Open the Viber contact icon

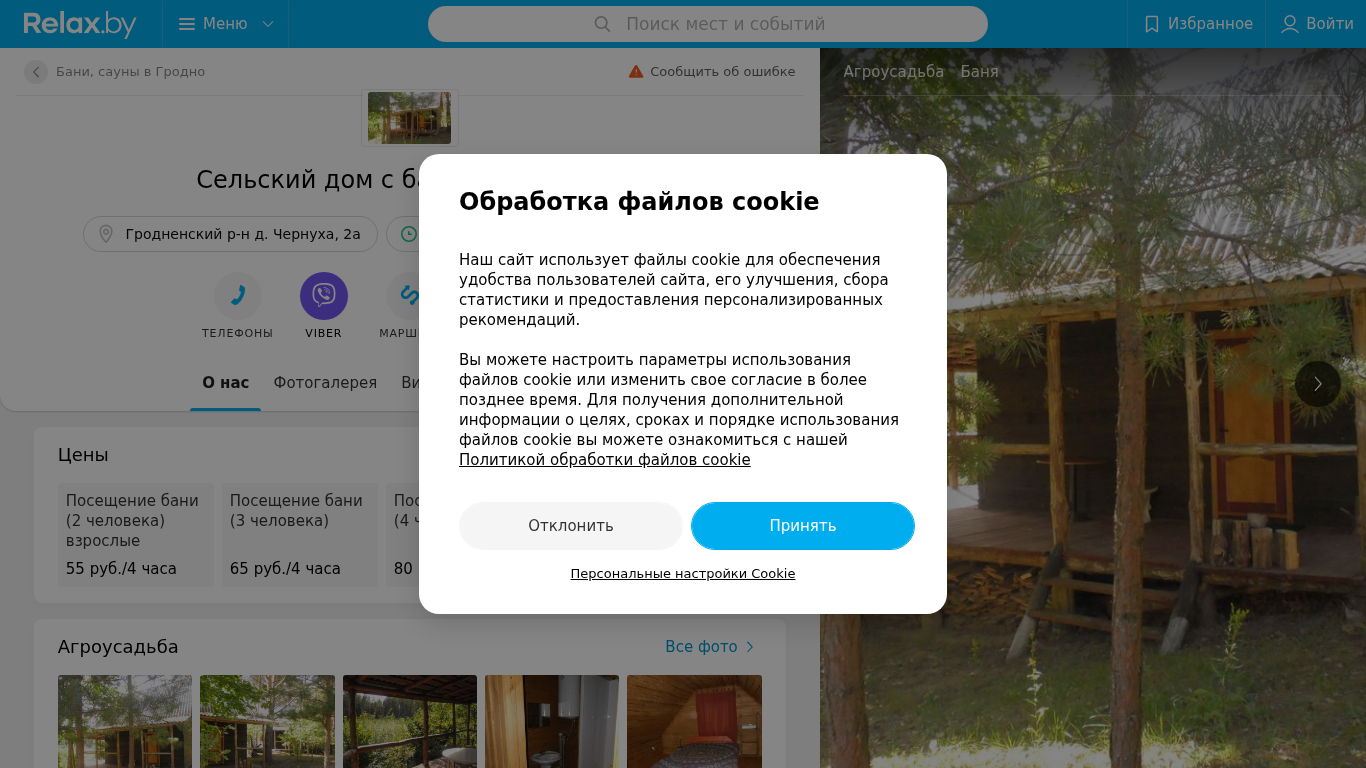[x=324, y=296]
